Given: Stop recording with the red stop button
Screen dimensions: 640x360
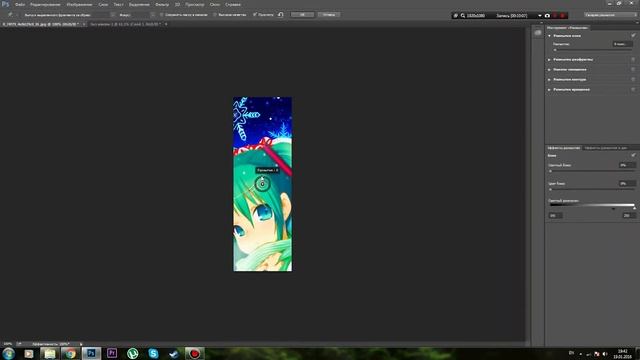Looking at the screenshot, I should (562, 16).
